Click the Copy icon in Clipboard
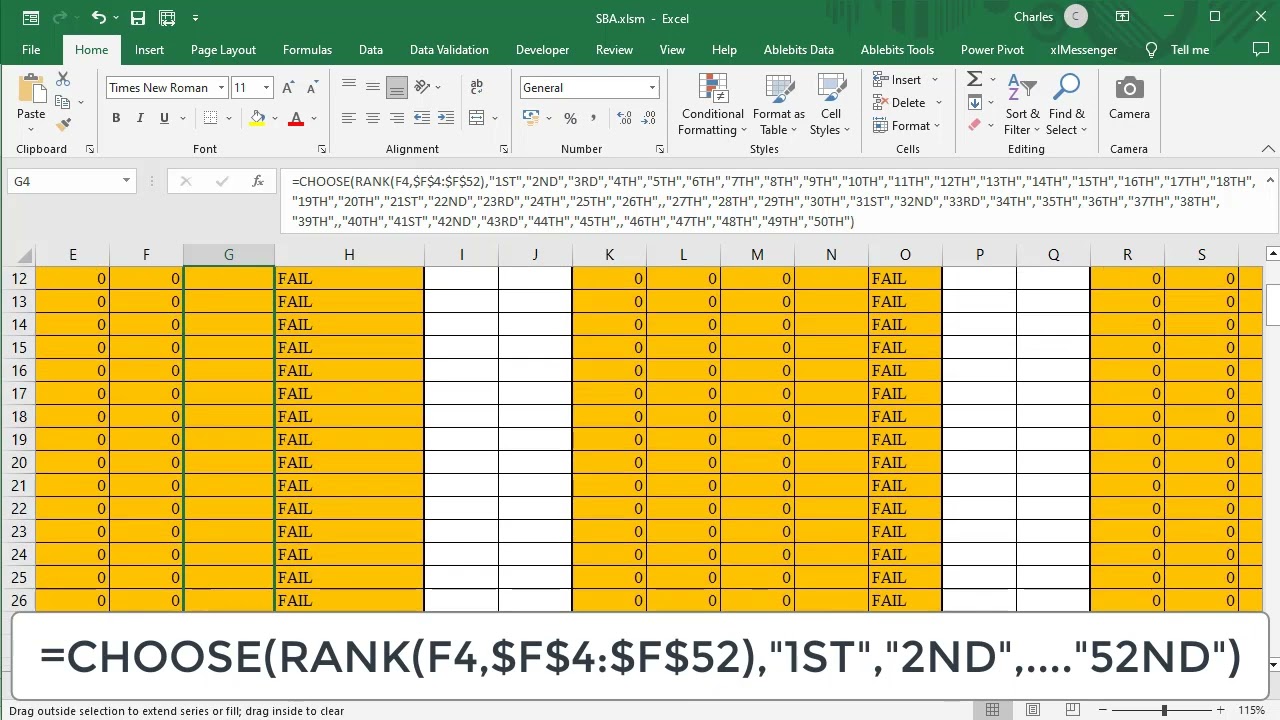Screen dimensions: 1280x720 tap(63, 102)
